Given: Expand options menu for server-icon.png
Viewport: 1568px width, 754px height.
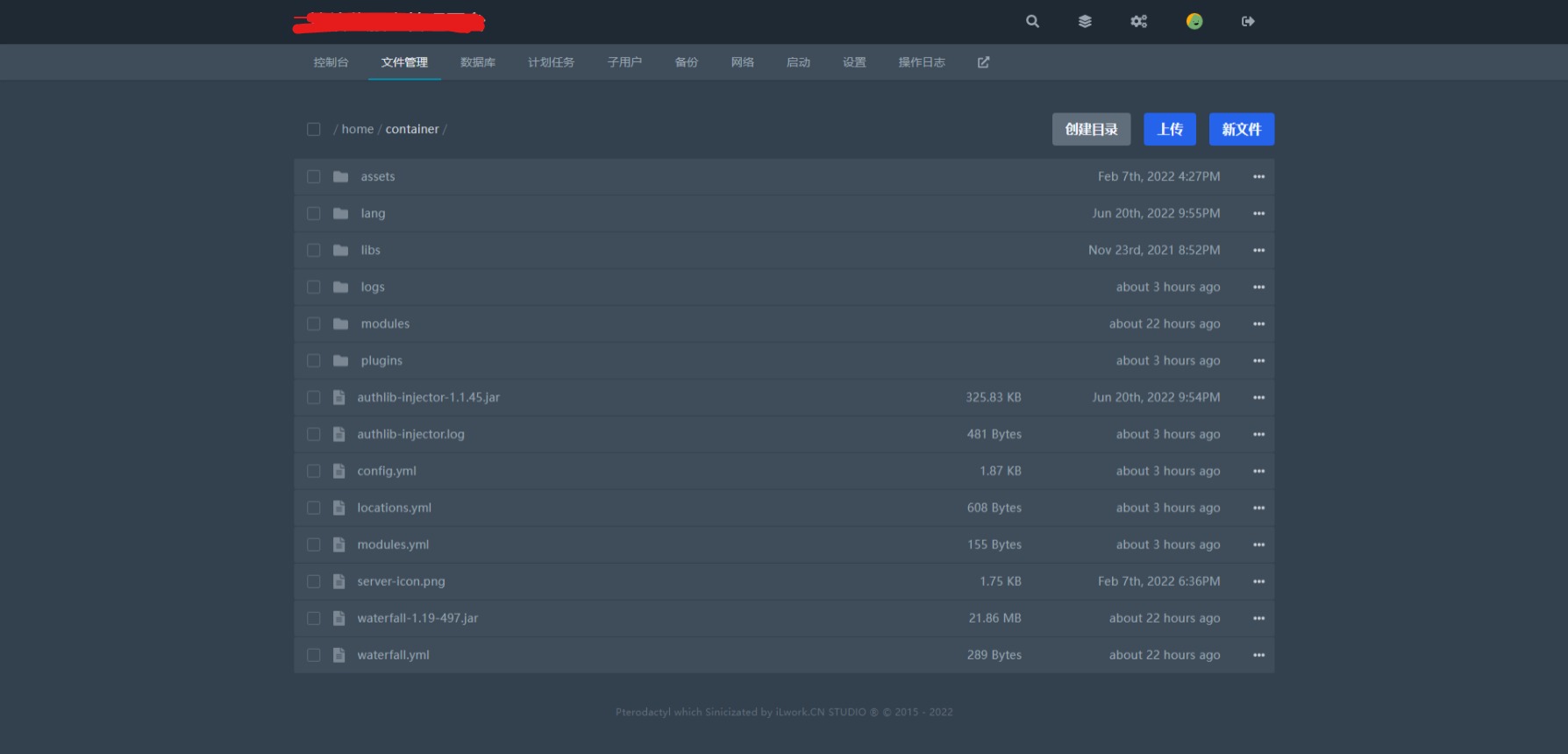Looking at the screenshot, I should coord(1258,581).
